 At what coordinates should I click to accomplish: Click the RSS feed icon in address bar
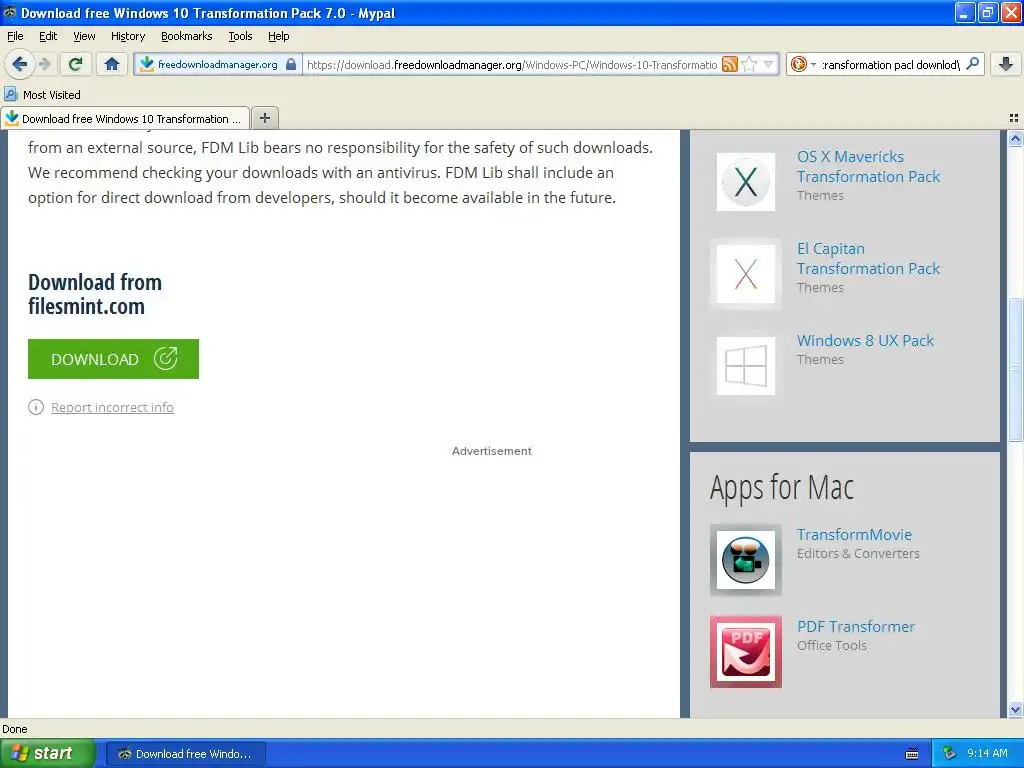[x=730, y=64]
